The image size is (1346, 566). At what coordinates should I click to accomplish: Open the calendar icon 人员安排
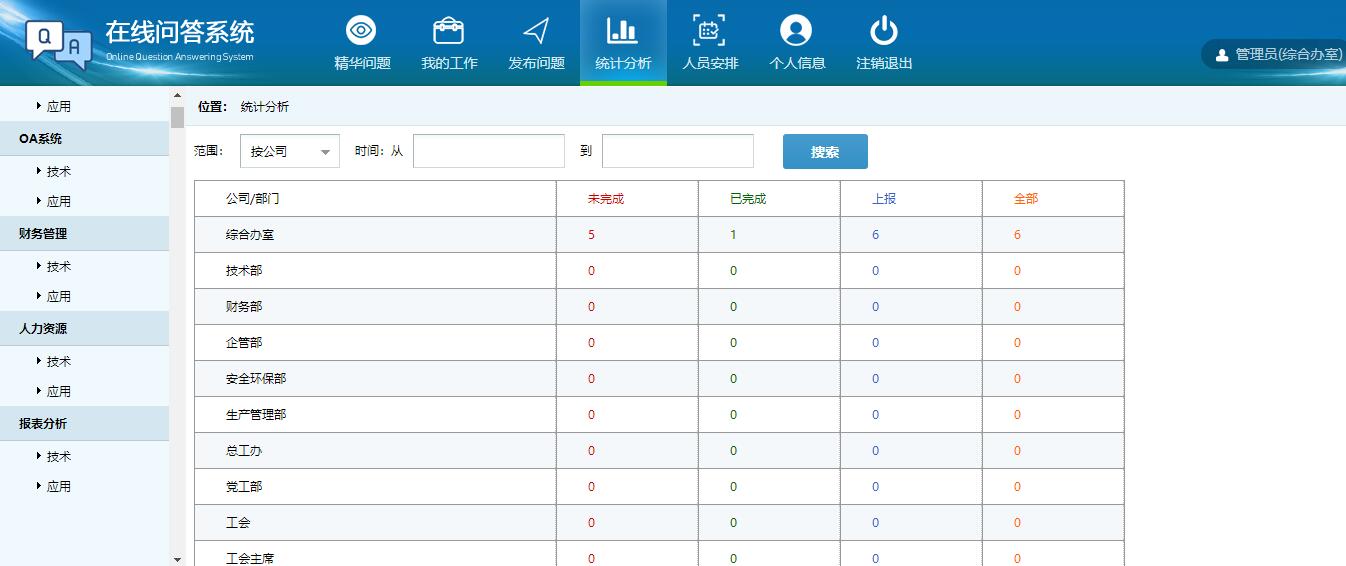pyautogui.click(x=709, y=32)
